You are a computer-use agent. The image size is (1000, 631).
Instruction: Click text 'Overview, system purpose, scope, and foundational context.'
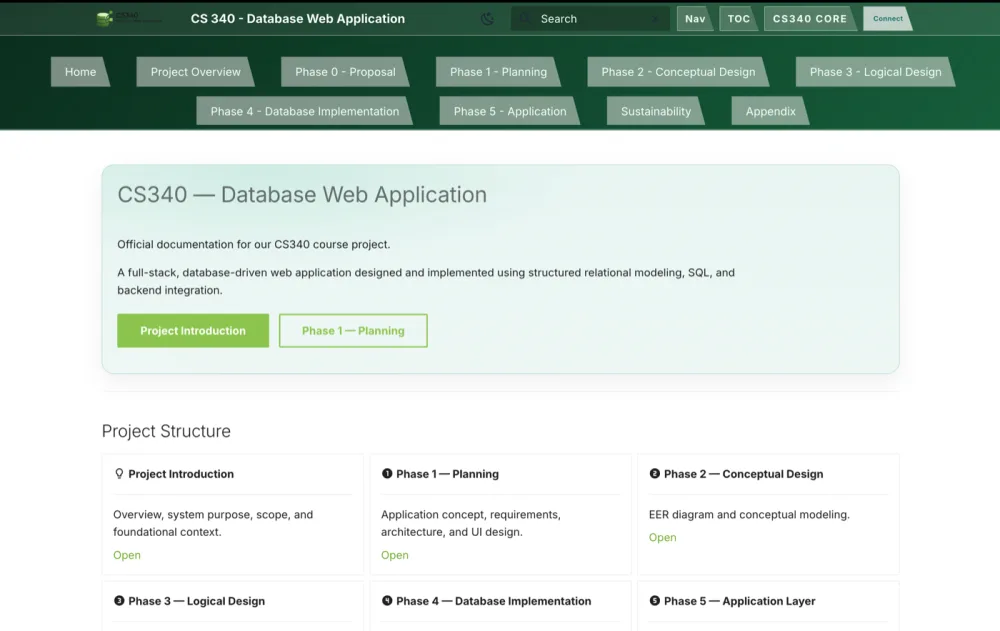click(x=213, y=523)
